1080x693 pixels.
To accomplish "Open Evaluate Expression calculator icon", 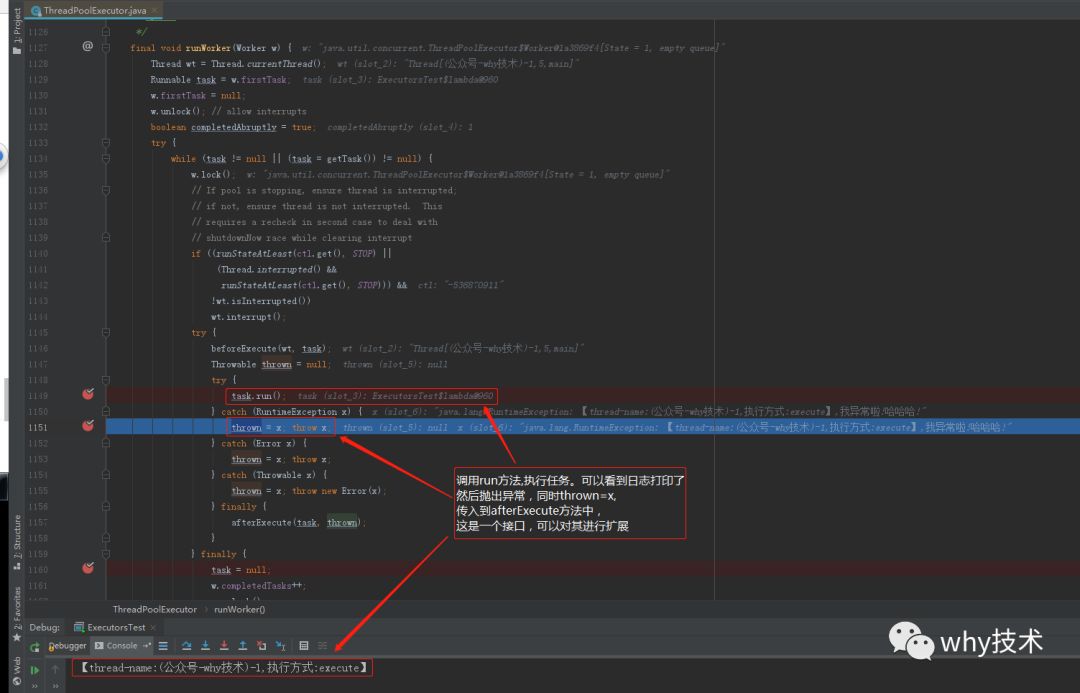I will (x=304, y=645).
